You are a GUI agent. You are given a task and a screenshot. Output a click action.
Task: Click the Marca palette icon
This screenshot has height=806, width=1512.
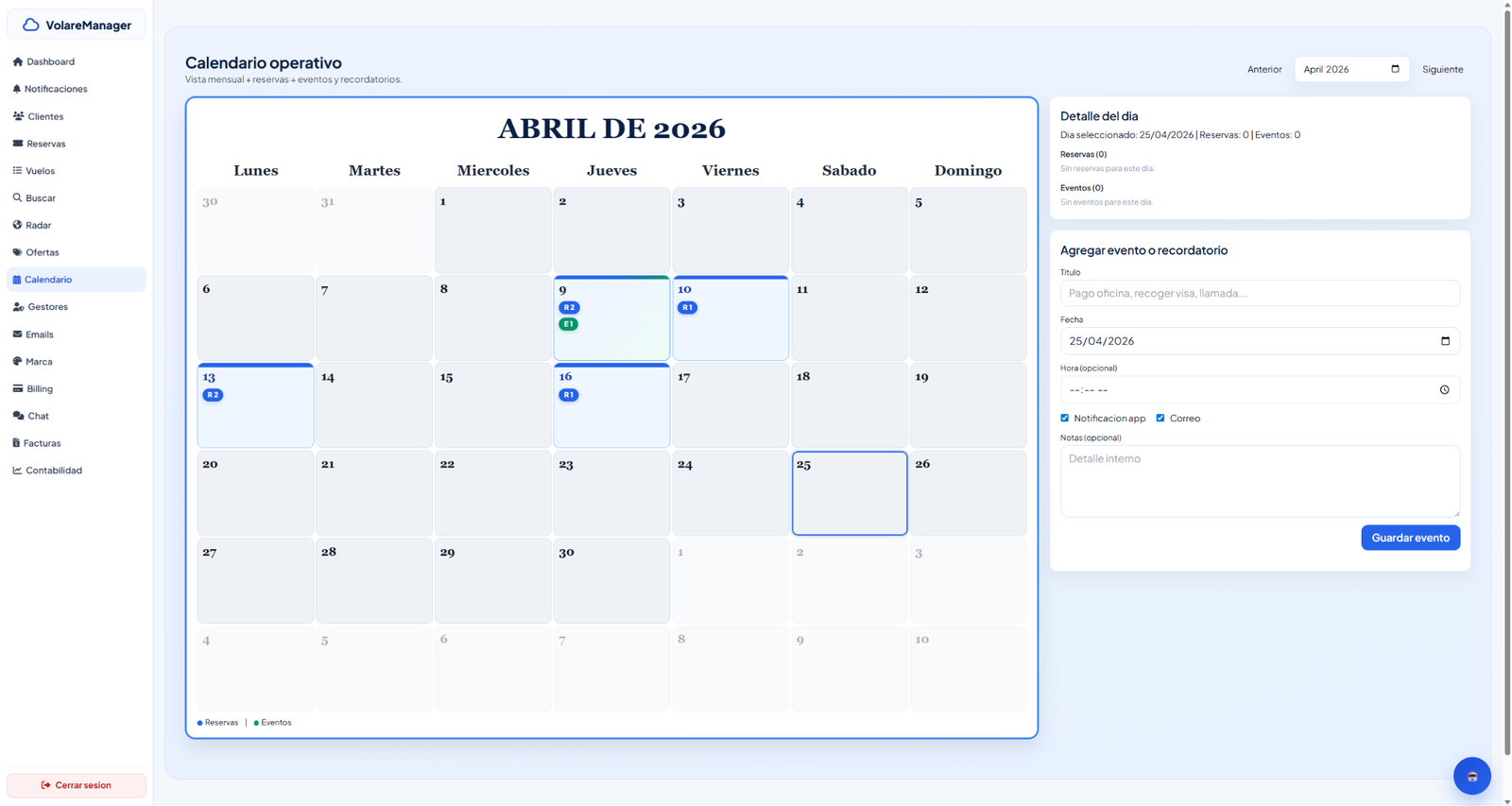(17, 361)
